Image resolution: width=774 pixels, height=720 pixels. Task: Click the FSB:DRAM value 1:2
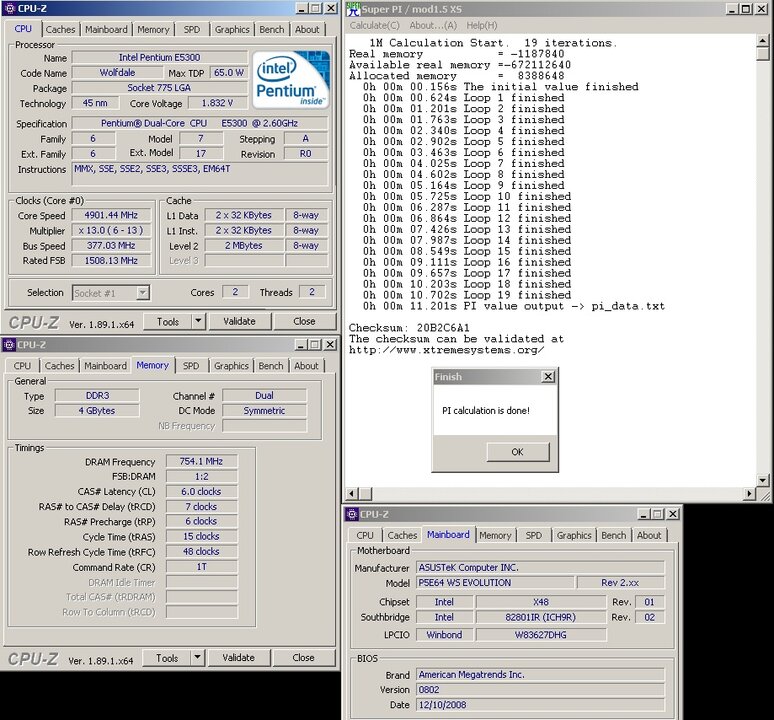(201, 477)
